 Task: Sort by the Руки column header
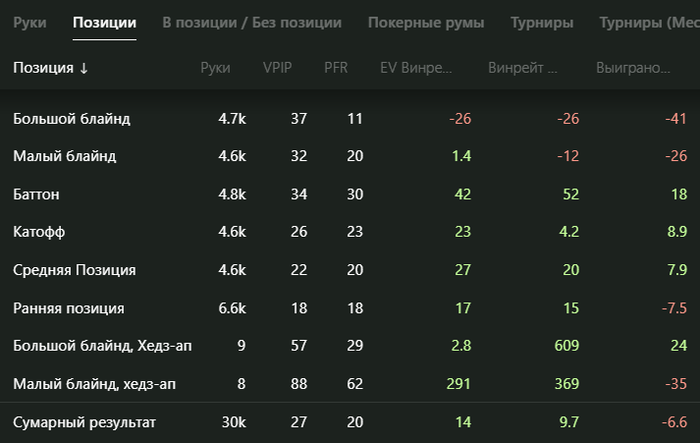[x=215, y=68]
